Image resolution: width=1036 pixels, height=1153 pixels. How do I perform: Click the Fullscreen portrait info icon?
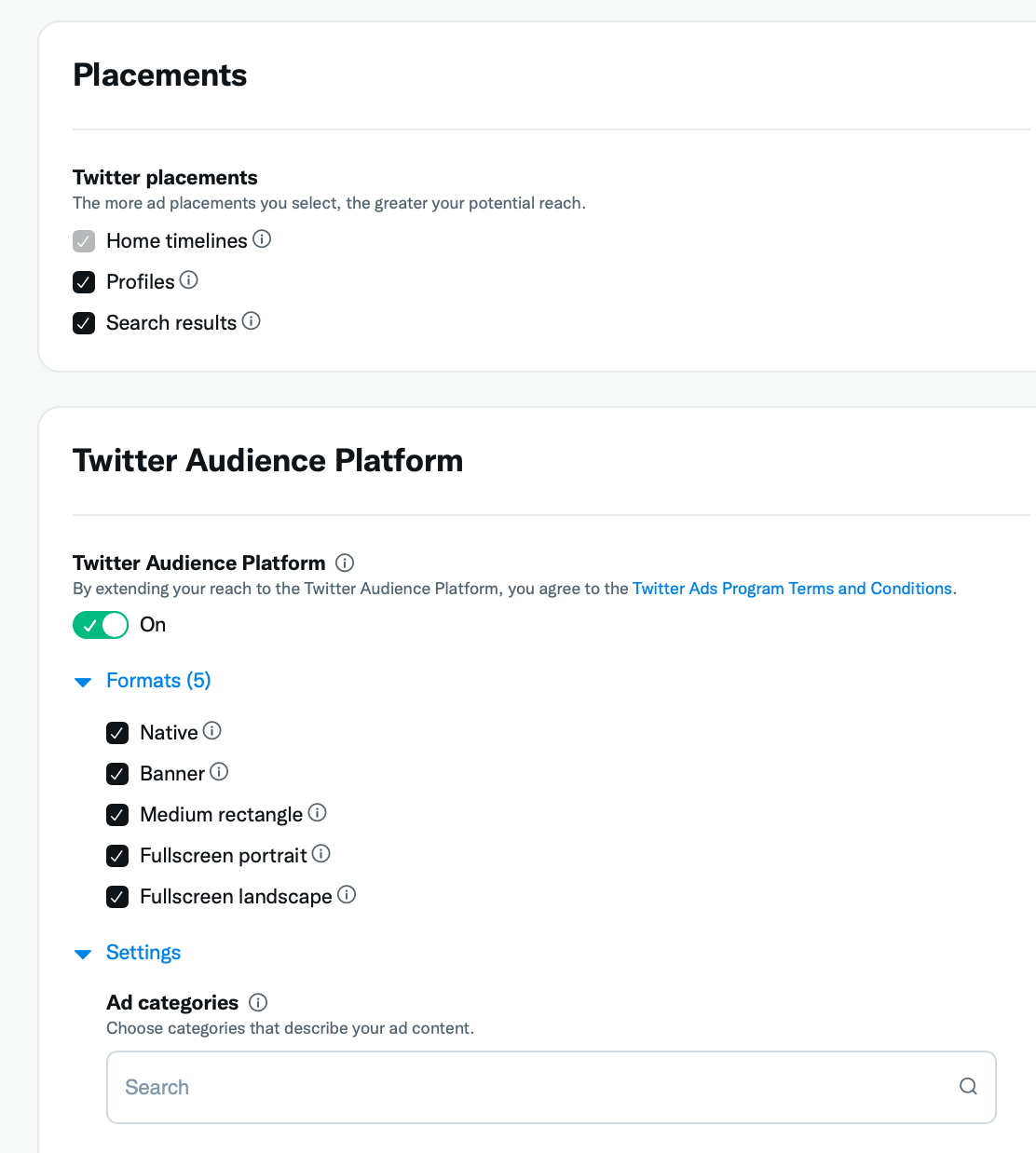coord(322,854)
